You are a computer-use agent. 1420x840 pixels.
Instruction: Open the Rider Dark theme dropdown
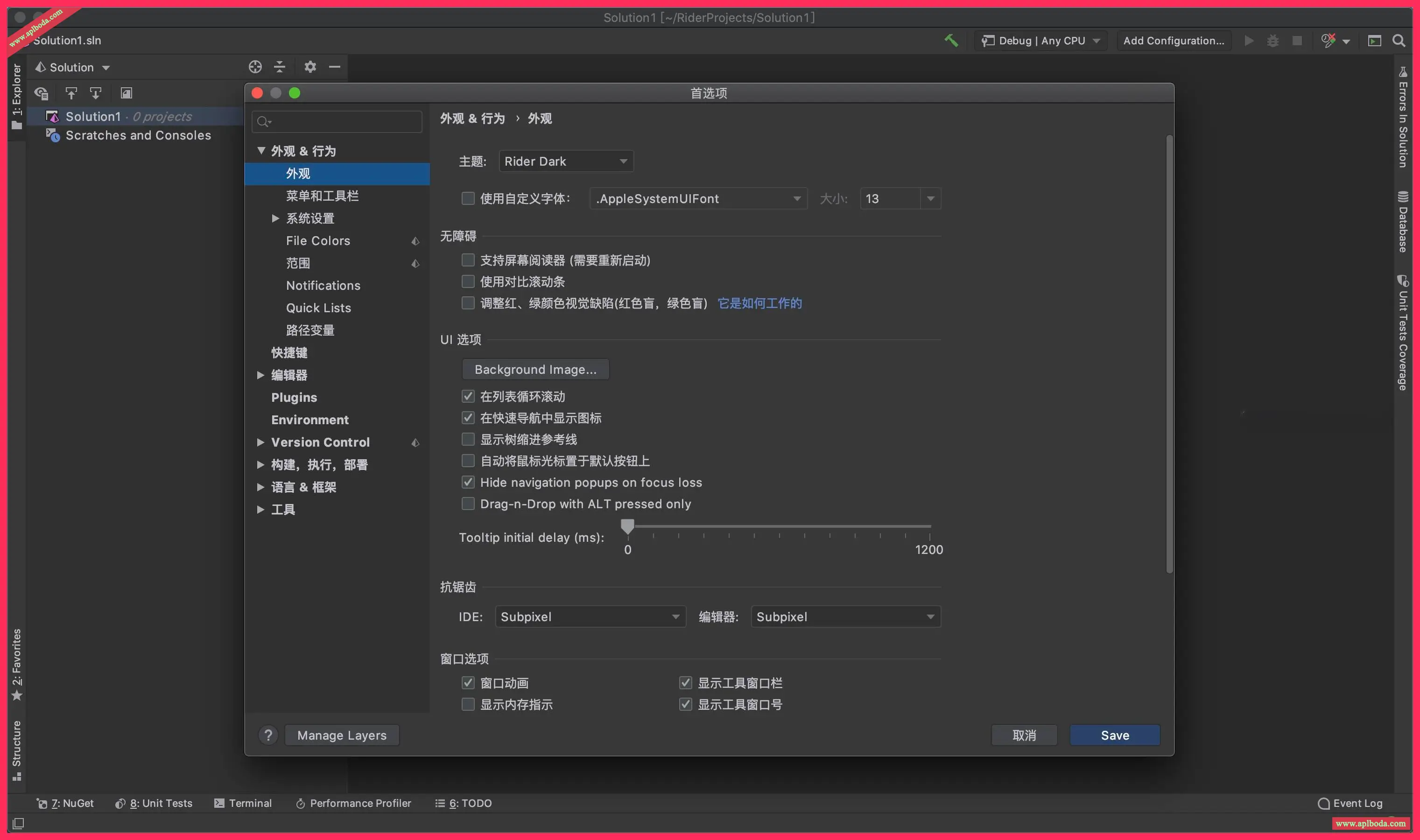click(566, 161)
